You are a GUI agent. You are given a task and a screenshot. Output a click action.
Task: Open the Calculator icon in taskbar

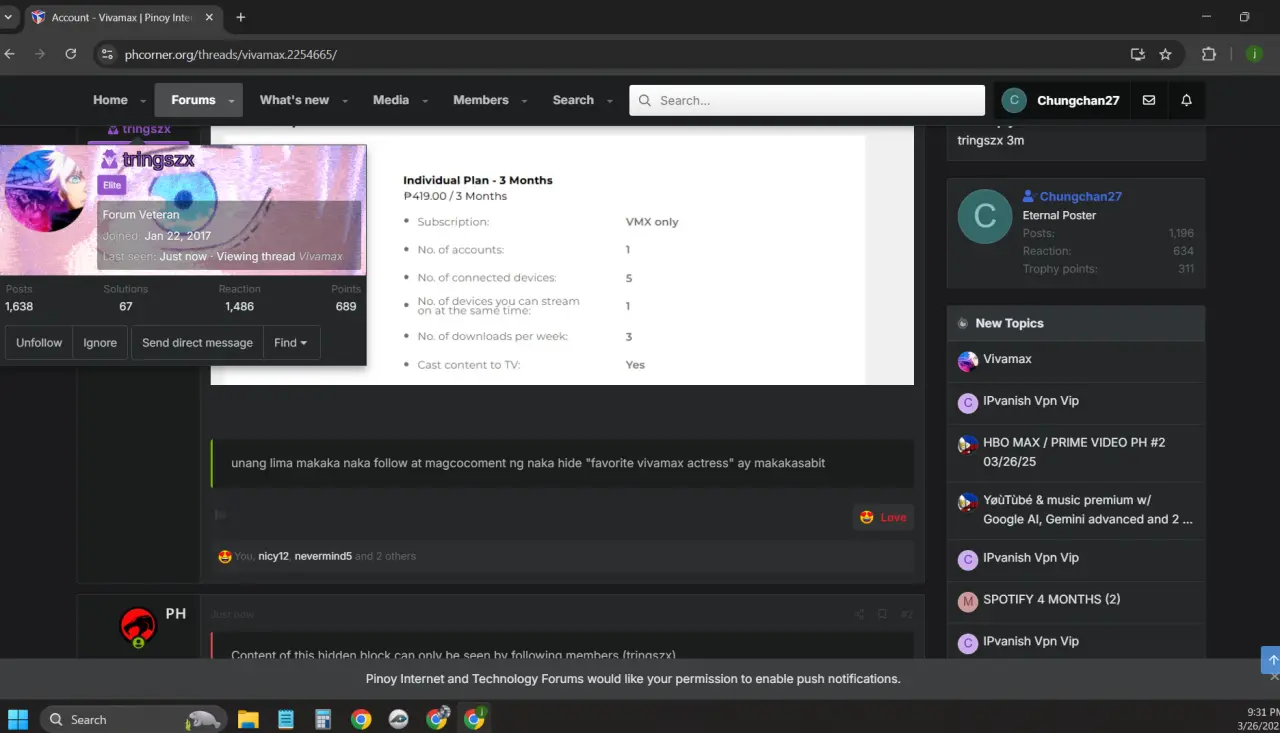pyautogui.click(x=323, y=719)
